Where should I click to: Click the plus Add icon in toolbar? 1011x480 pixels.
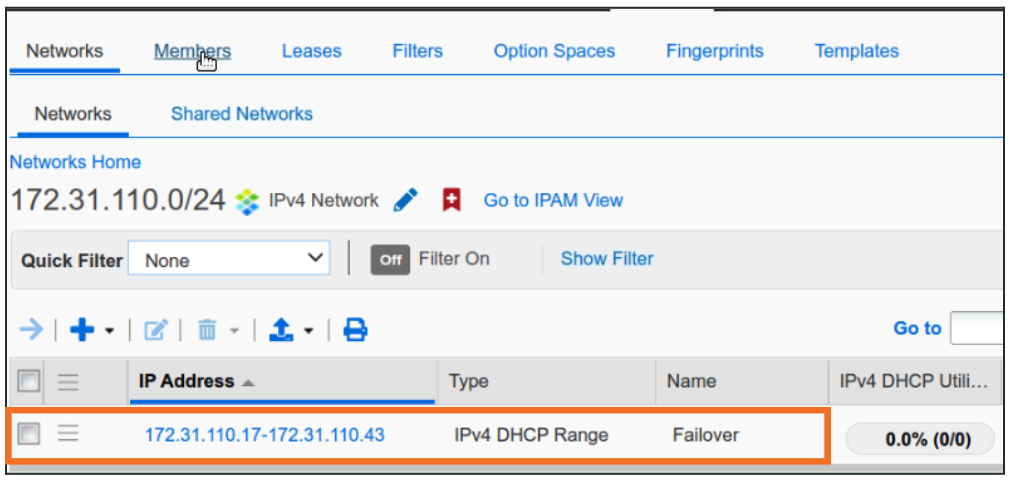point(82,329)
